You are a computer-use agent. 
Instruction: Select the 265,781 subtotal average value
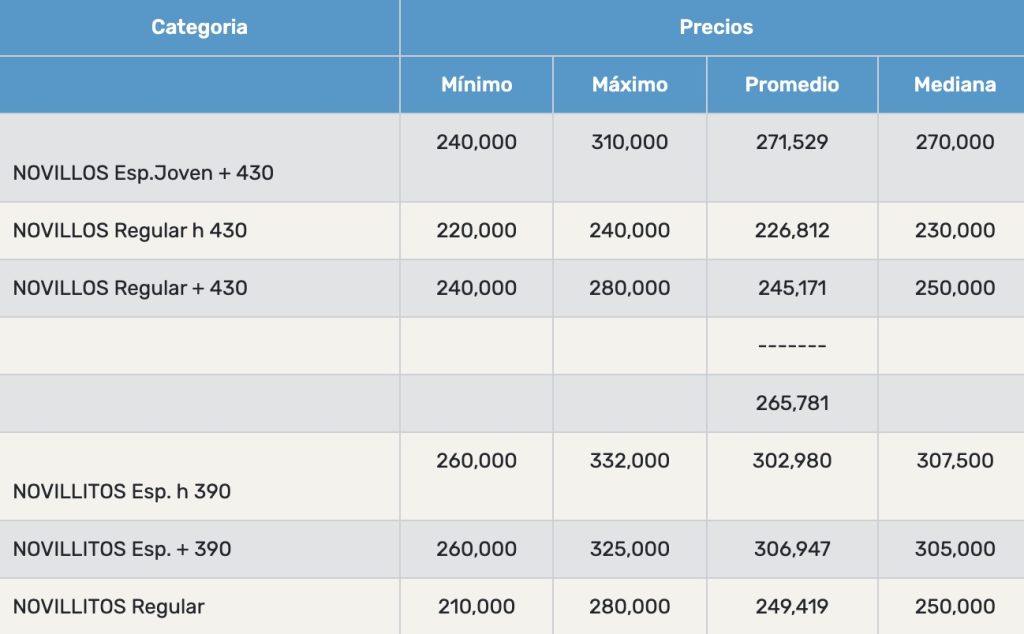792,404
